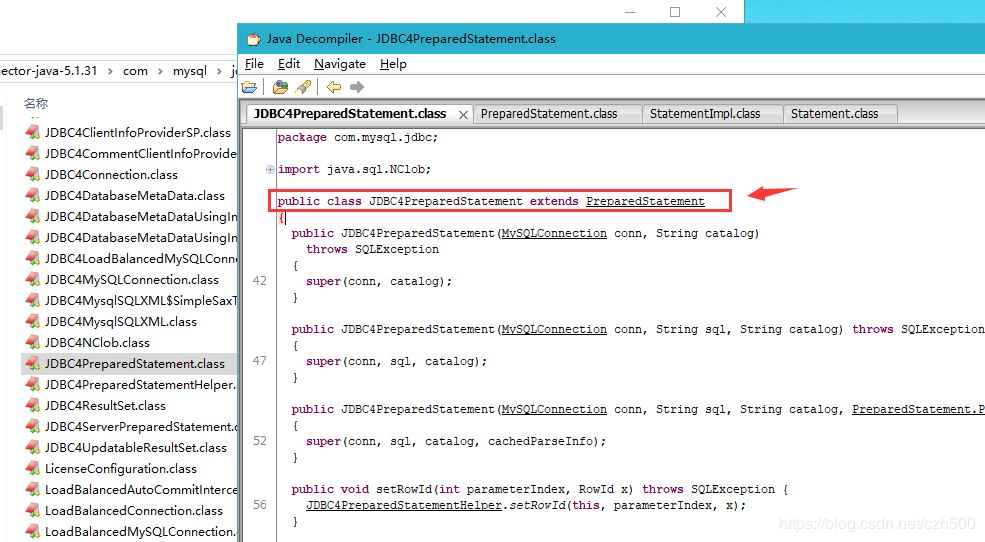The height and width of the screenshot is (542, 985).
Task: Click the 'mysql' breadcrumb in Explorer path
Action: pyautogui.click(x=190, y=71)
